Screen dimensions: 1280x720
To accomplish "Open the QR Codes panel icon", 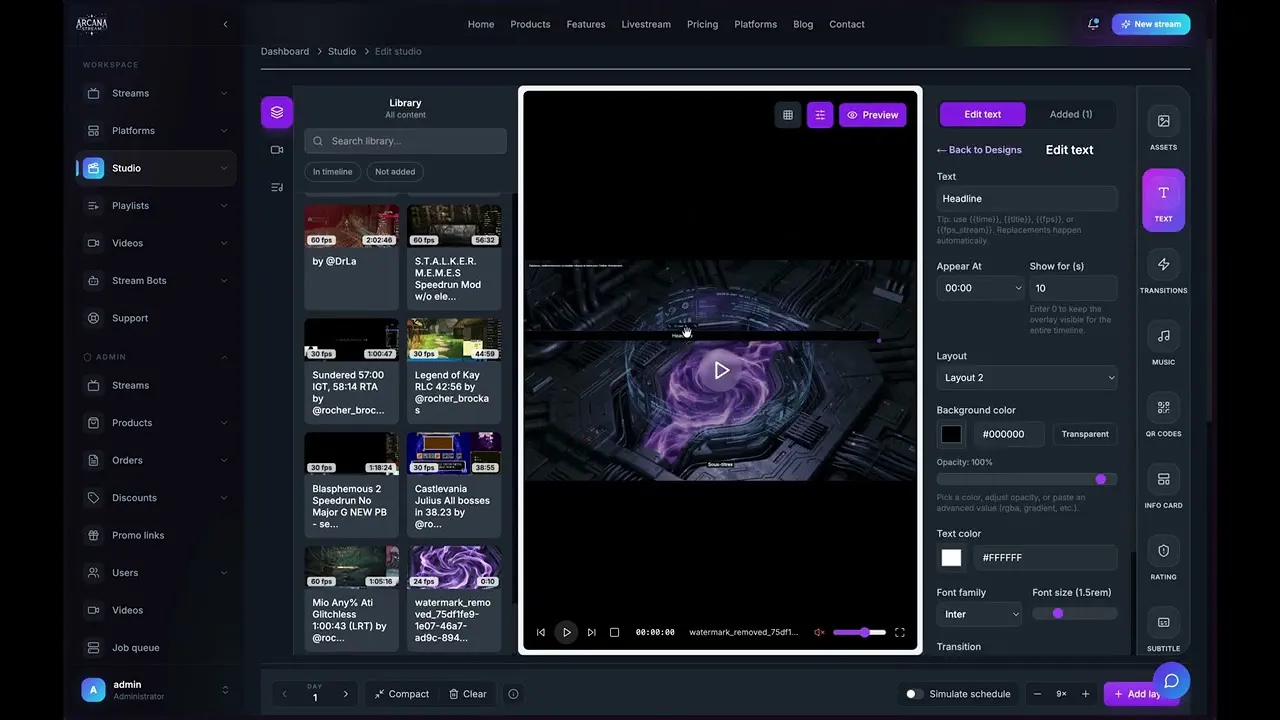I will click(1163, 408).
